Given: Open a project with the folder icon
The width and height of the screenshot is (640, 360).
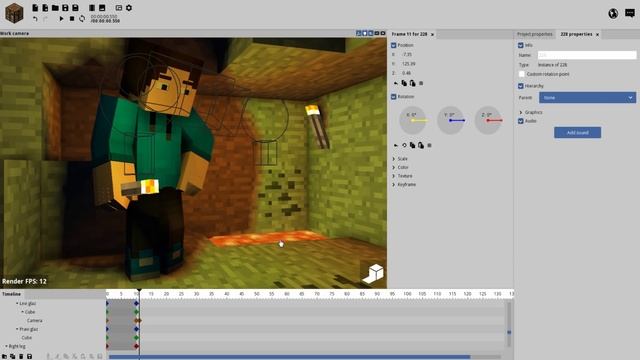Looking at the screenshot, I should tap(55, 8).
